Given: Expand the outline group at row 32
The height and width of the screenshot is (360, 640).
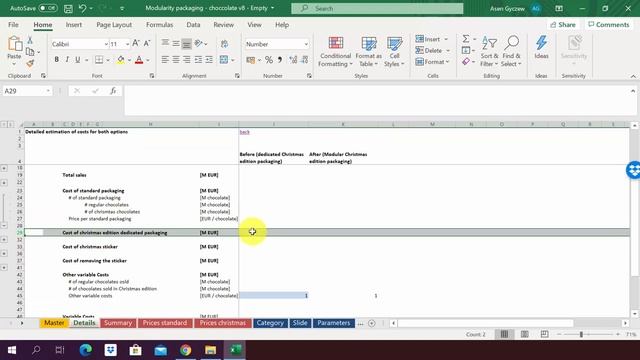Looking at the screenshot, I should 4,240.
